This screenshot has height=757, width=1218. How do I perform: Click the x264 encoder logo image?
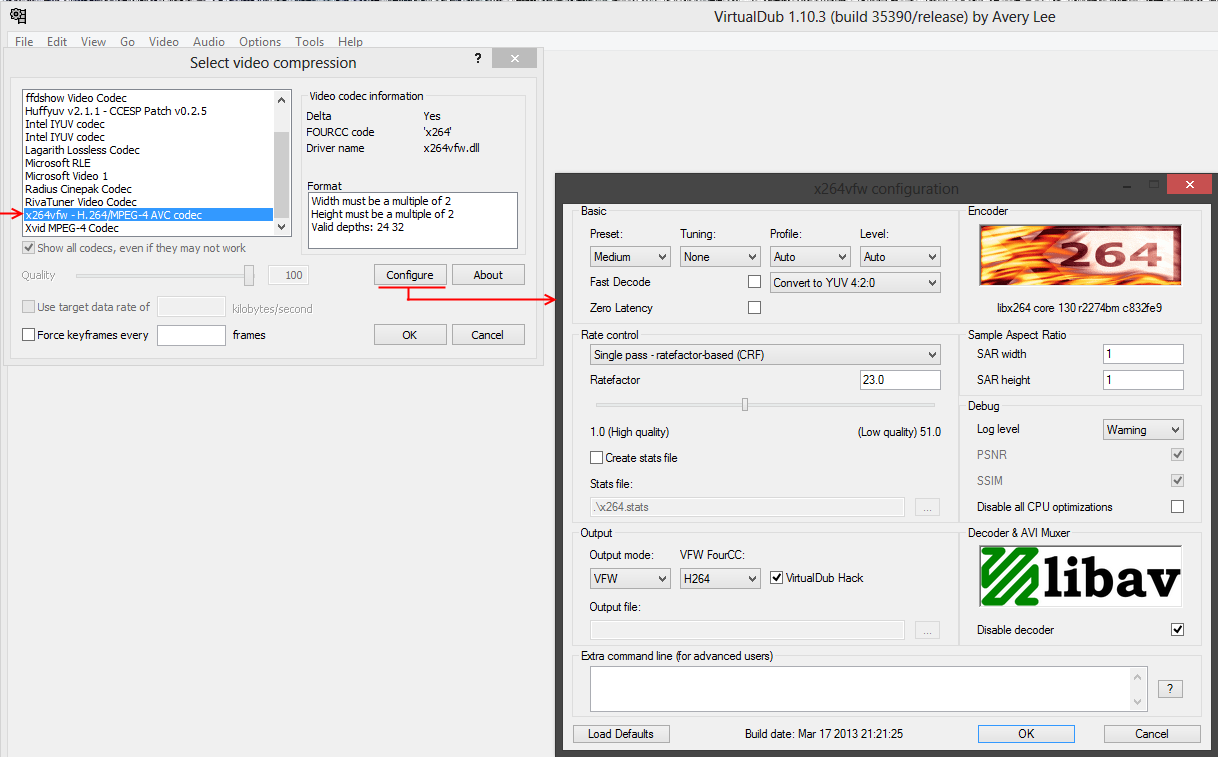pyautogui.click(x=1080, y=255)
